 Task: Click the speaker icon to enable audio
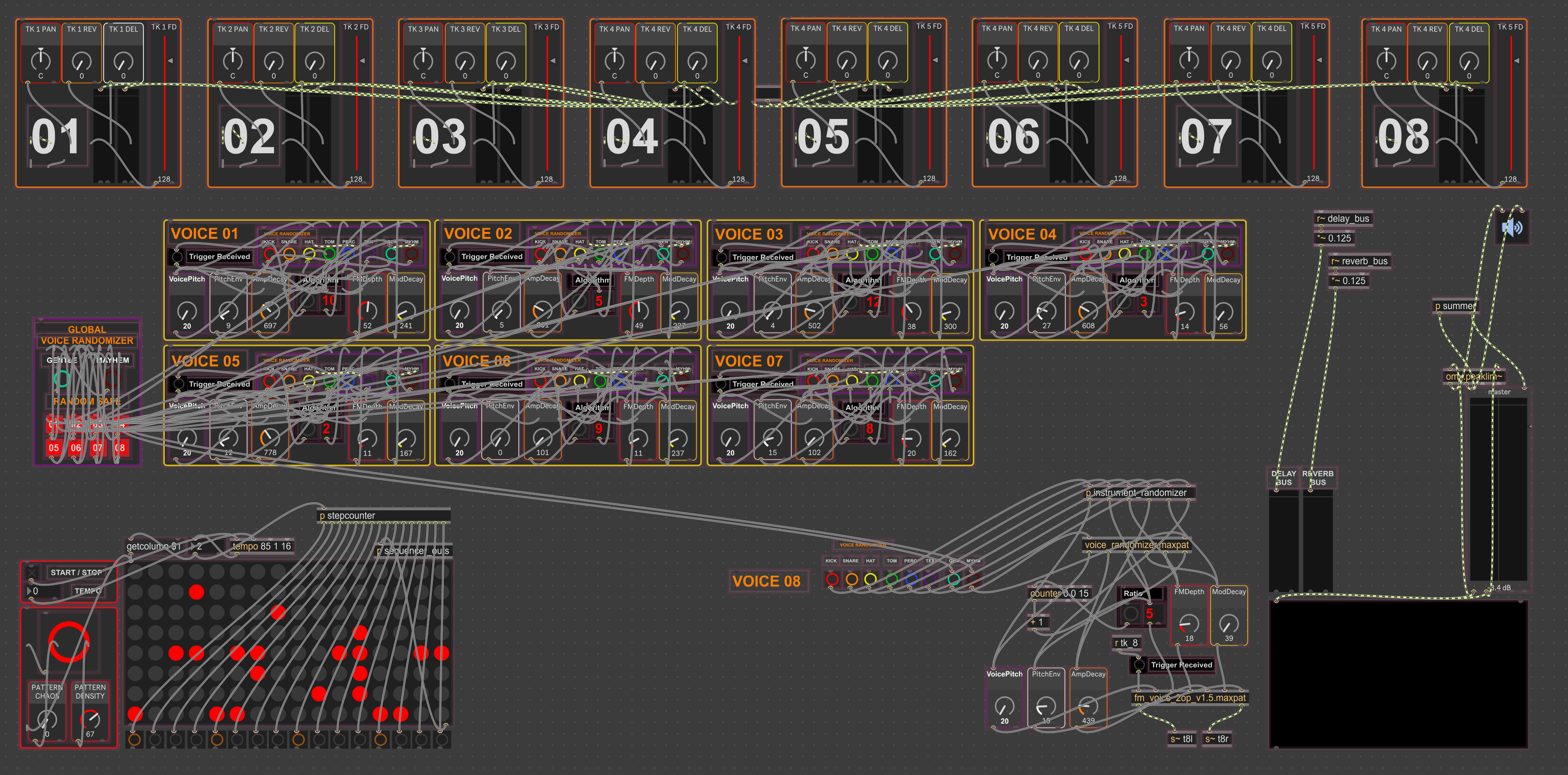tap(1513, 228)
